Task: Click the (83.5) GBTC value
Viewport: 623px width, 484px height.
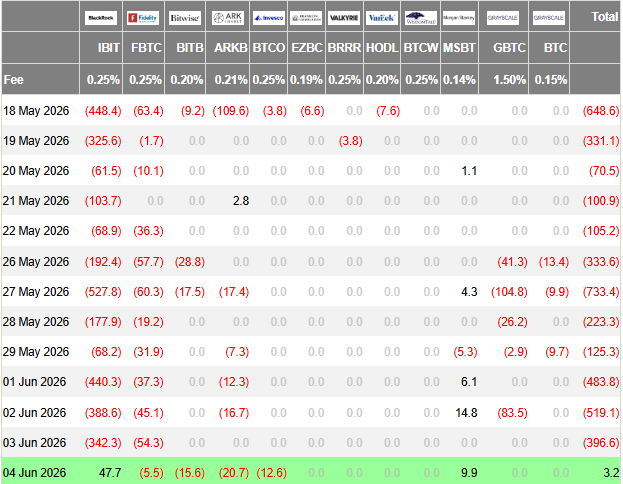Action: tap(513, 412)
